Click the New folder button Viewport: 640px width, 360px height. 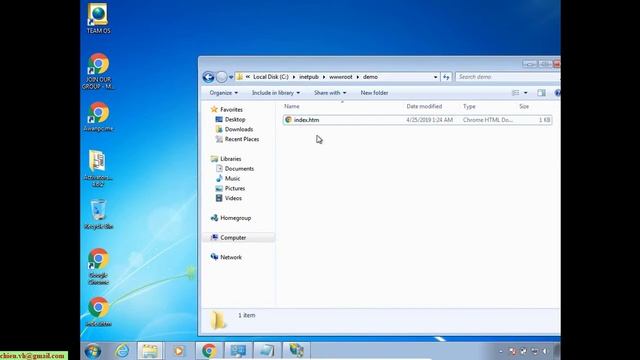pos(374,93)
